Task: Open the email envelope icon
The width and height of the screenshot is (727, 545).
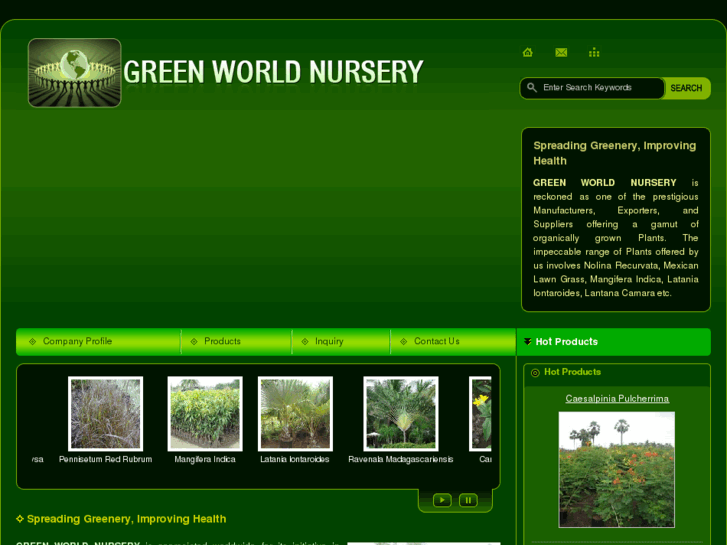Action: (561, 52)
